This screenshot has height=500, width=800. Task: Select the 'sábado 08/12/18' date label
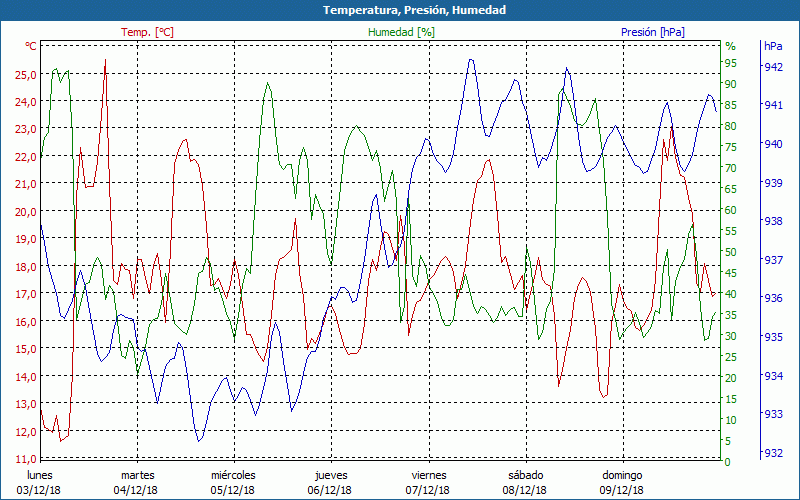[x=525, y=483]
